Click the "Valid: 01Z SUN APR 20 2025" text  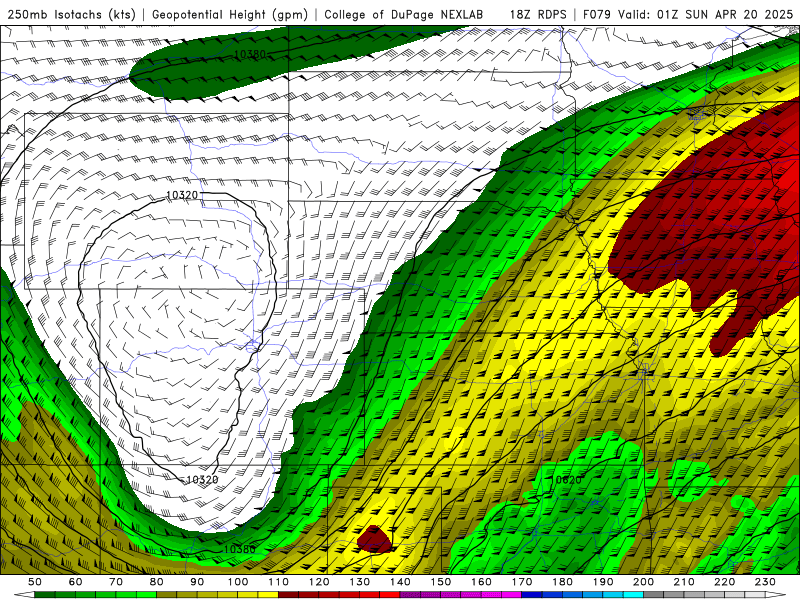pos(706,14)
